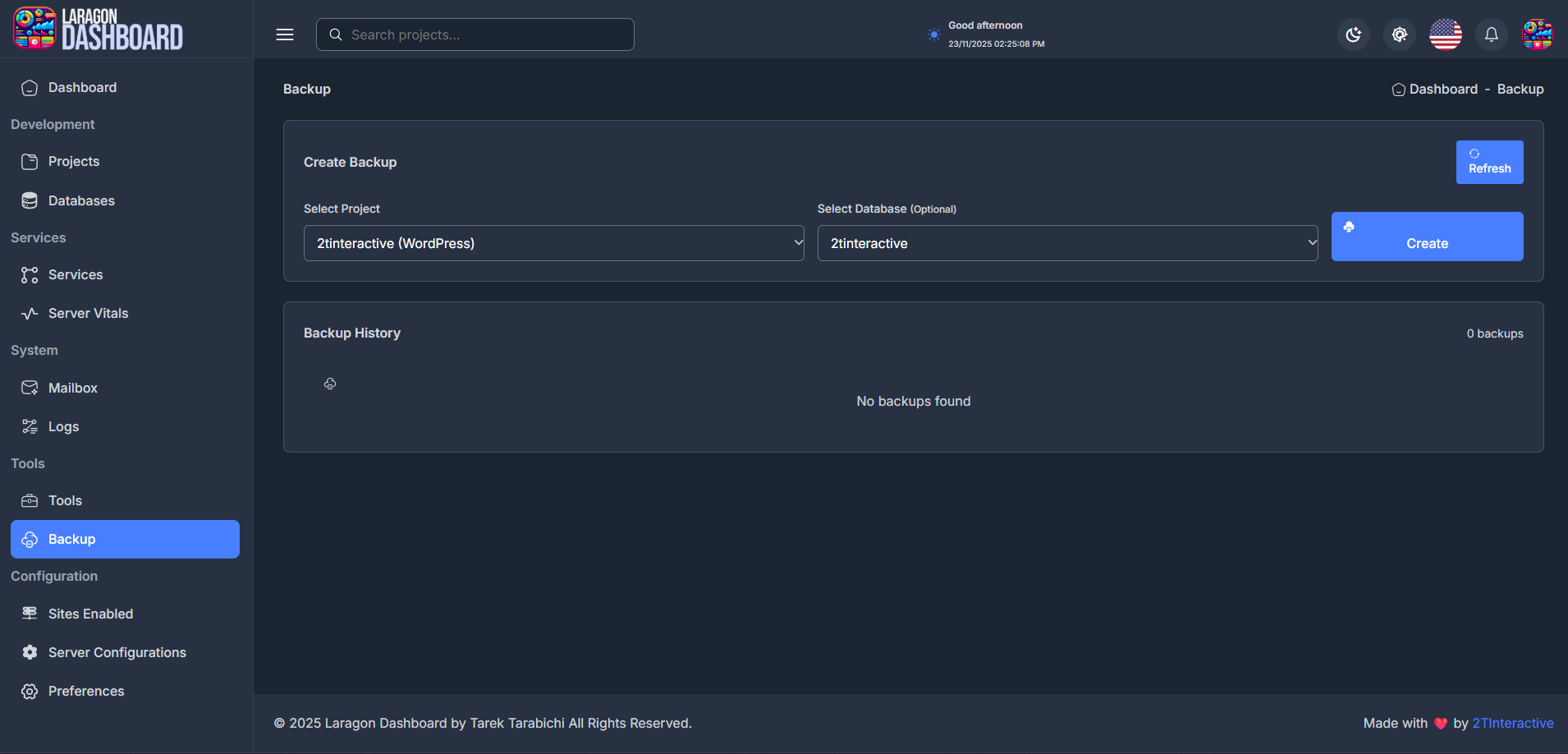Open the Mailbox section
This screenshot has height=754, width=1568.
pos(73,388)
